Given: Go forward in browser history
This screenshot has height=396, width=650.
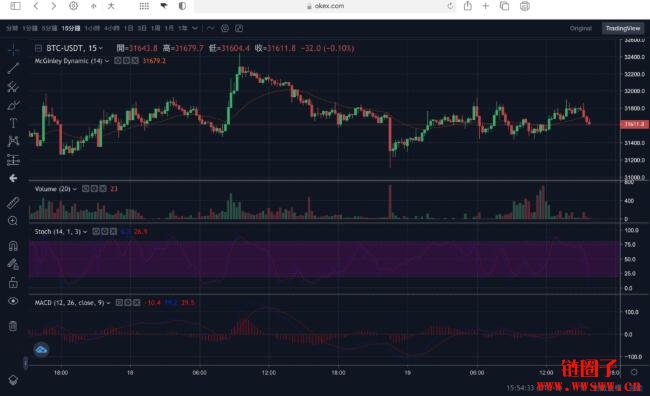Looking at the screenshot, I should 53,6.
